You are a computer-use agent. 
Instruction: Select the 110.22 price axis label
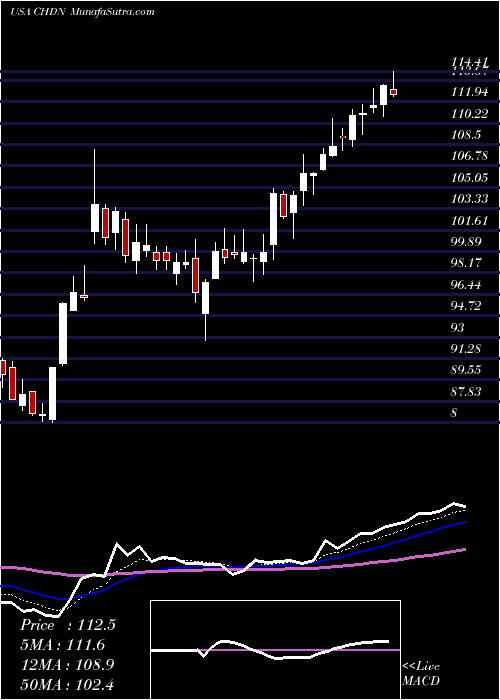[468, 114]
